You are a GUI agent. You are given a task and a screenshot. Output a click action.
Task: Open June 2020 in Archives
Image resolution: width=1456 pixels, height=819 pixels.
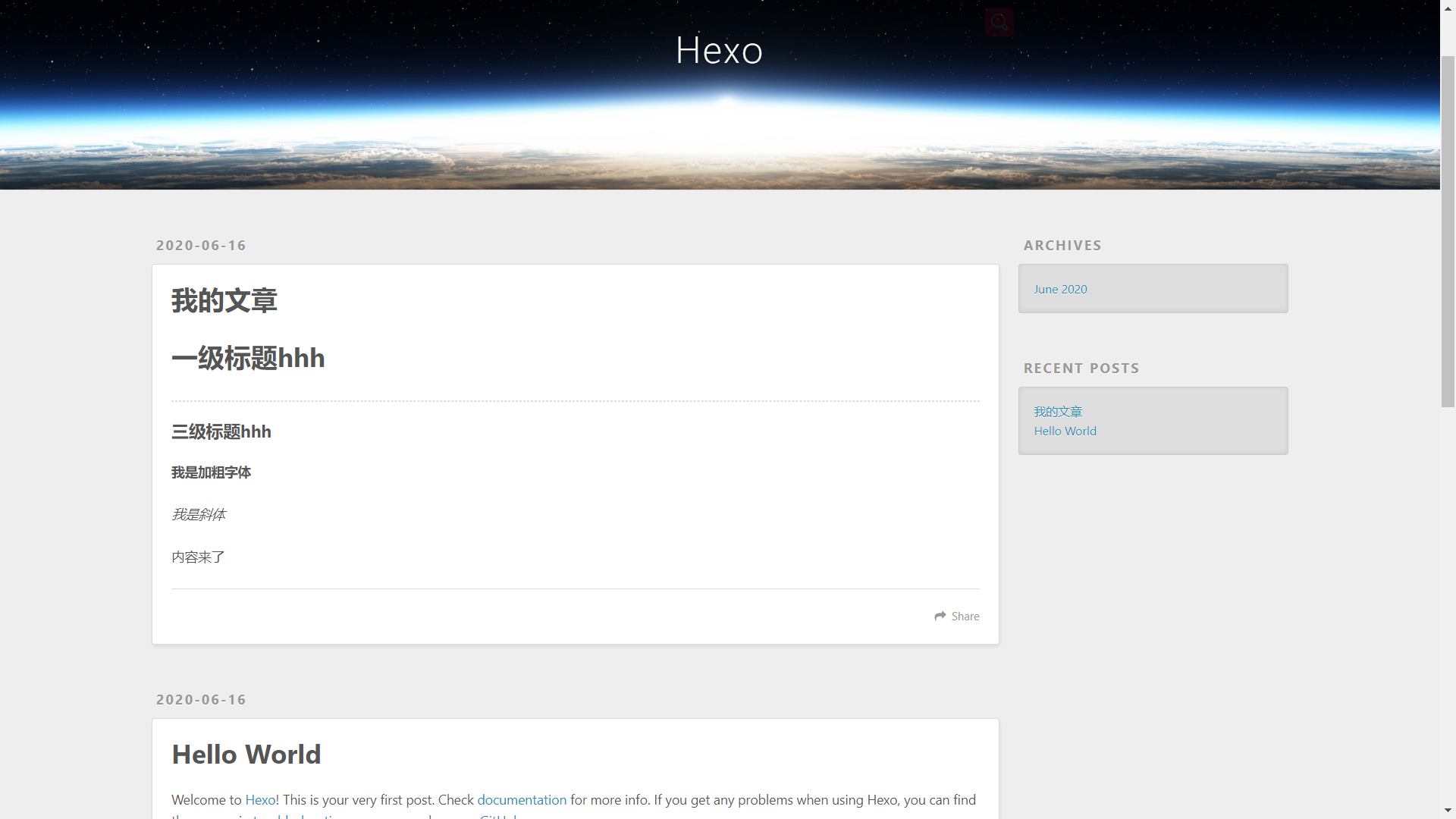click(1060, 289)
